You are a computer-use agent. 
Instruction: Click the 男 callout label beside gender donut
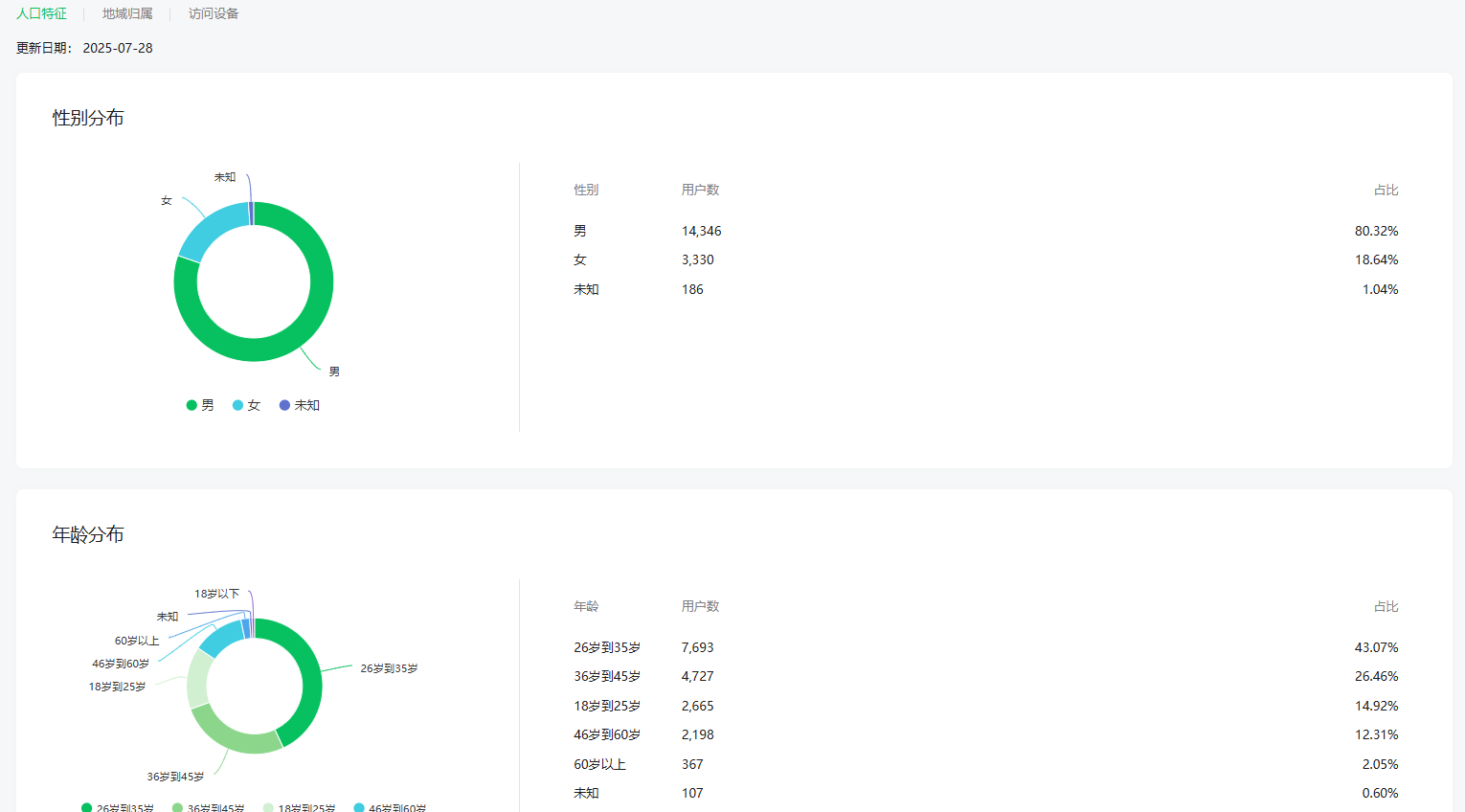tap(334, 372)
